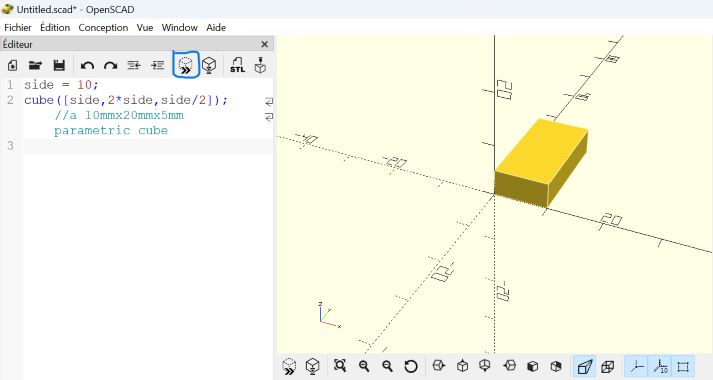Switch to the Front view
713x380 pixels.
coord(532,366)
